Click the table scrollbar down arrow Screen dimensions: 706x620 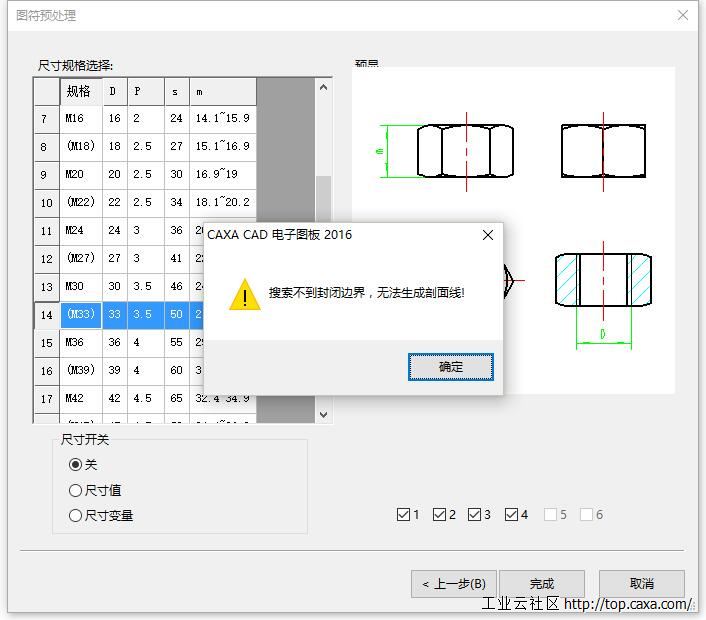click(x=323, y=414)
